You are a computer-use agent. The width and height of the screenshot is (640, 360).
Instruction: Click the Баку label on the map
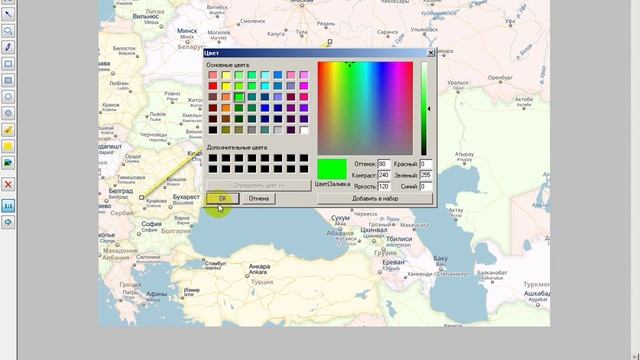pos(440,258)
